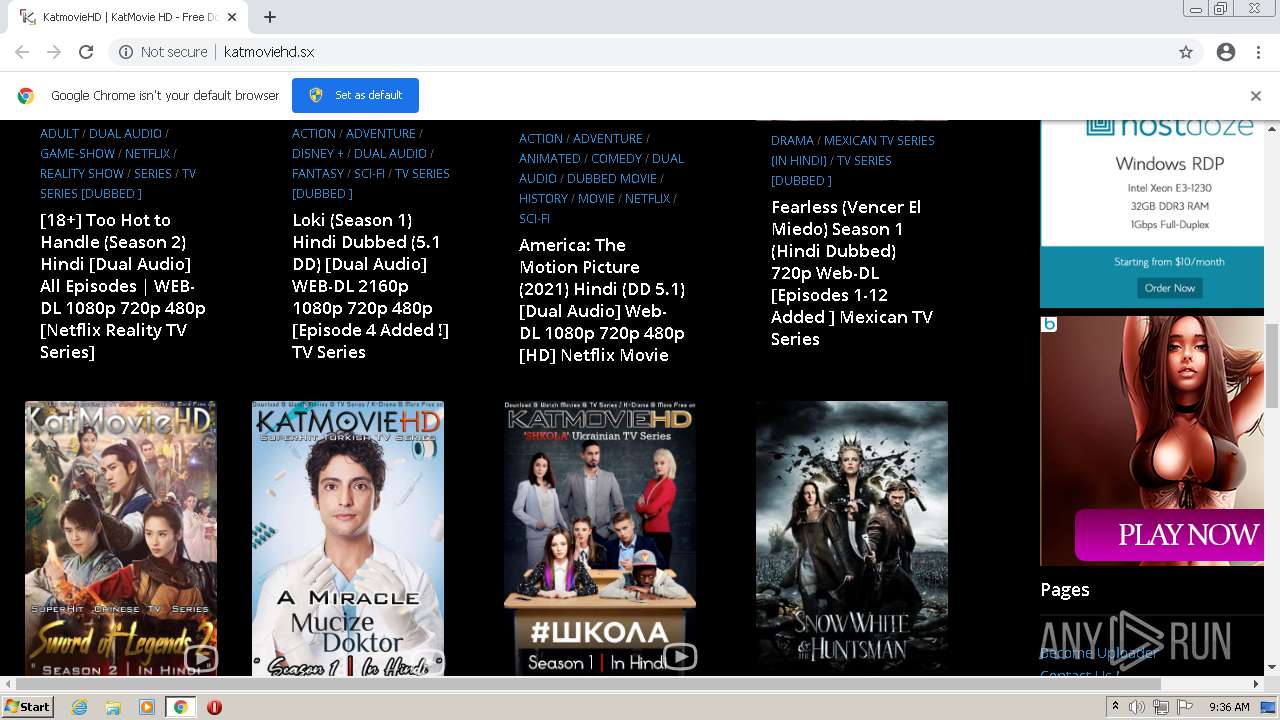Close the KatmovieHD browser tab

pyautogui.click(x=233, y=17)
